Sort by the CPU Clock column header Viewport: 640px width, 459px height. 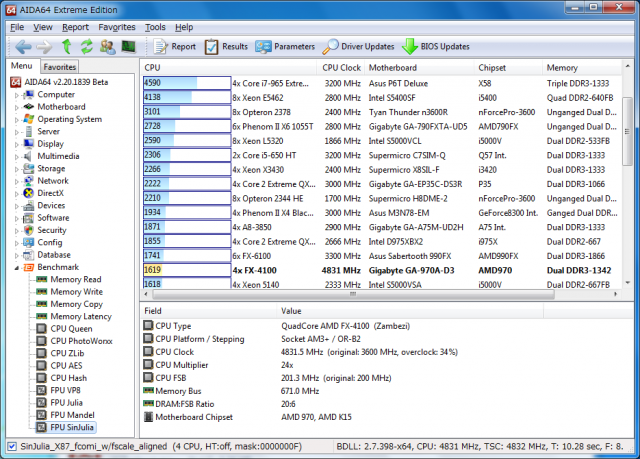341,68
